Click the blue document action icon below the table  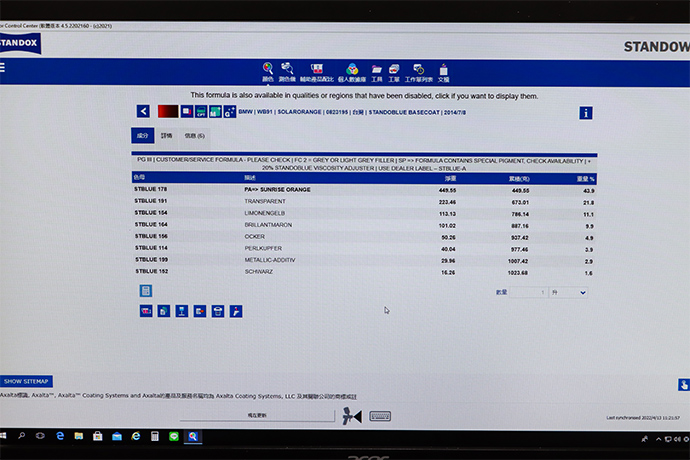click(164, 311)
